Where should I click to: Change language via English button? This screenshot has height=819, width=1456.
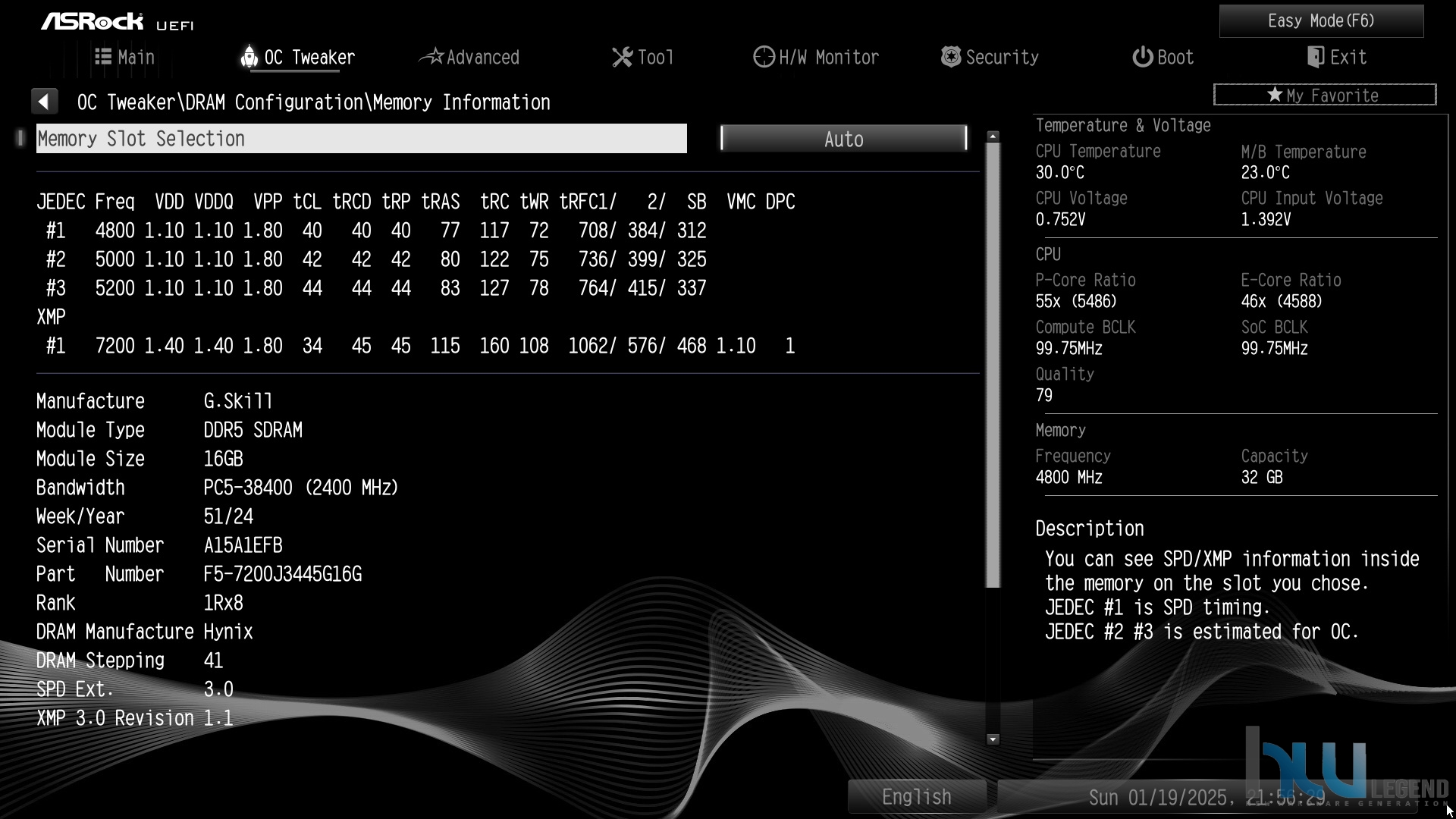(917, 797)
